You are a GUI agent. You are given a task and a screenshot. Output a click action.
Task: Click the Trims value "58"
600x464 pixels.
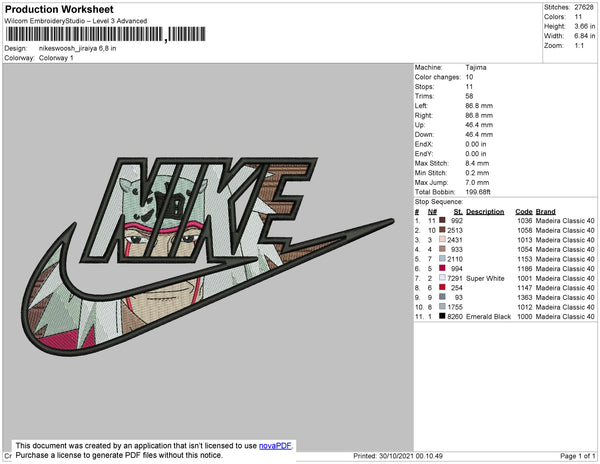(470, 96)
